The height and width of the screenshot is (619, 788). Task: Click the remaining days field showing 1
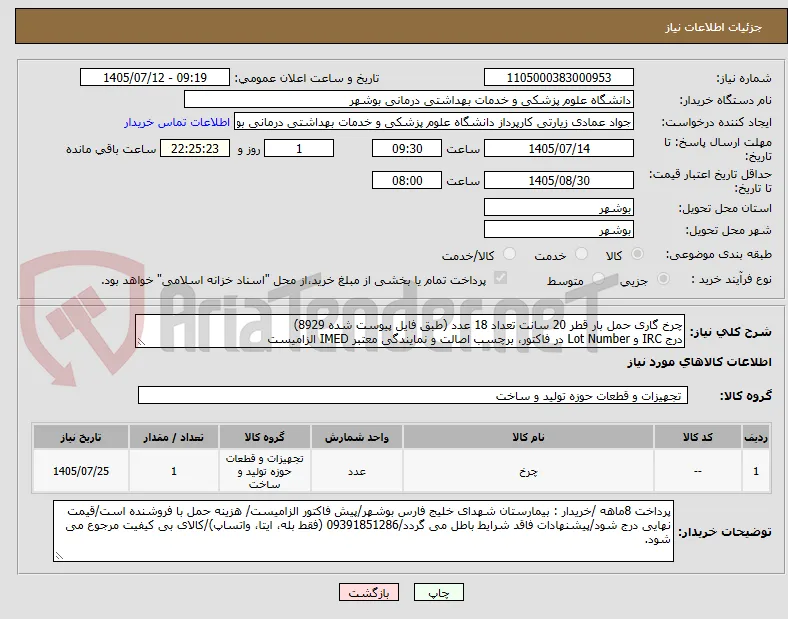coord(299,148)
